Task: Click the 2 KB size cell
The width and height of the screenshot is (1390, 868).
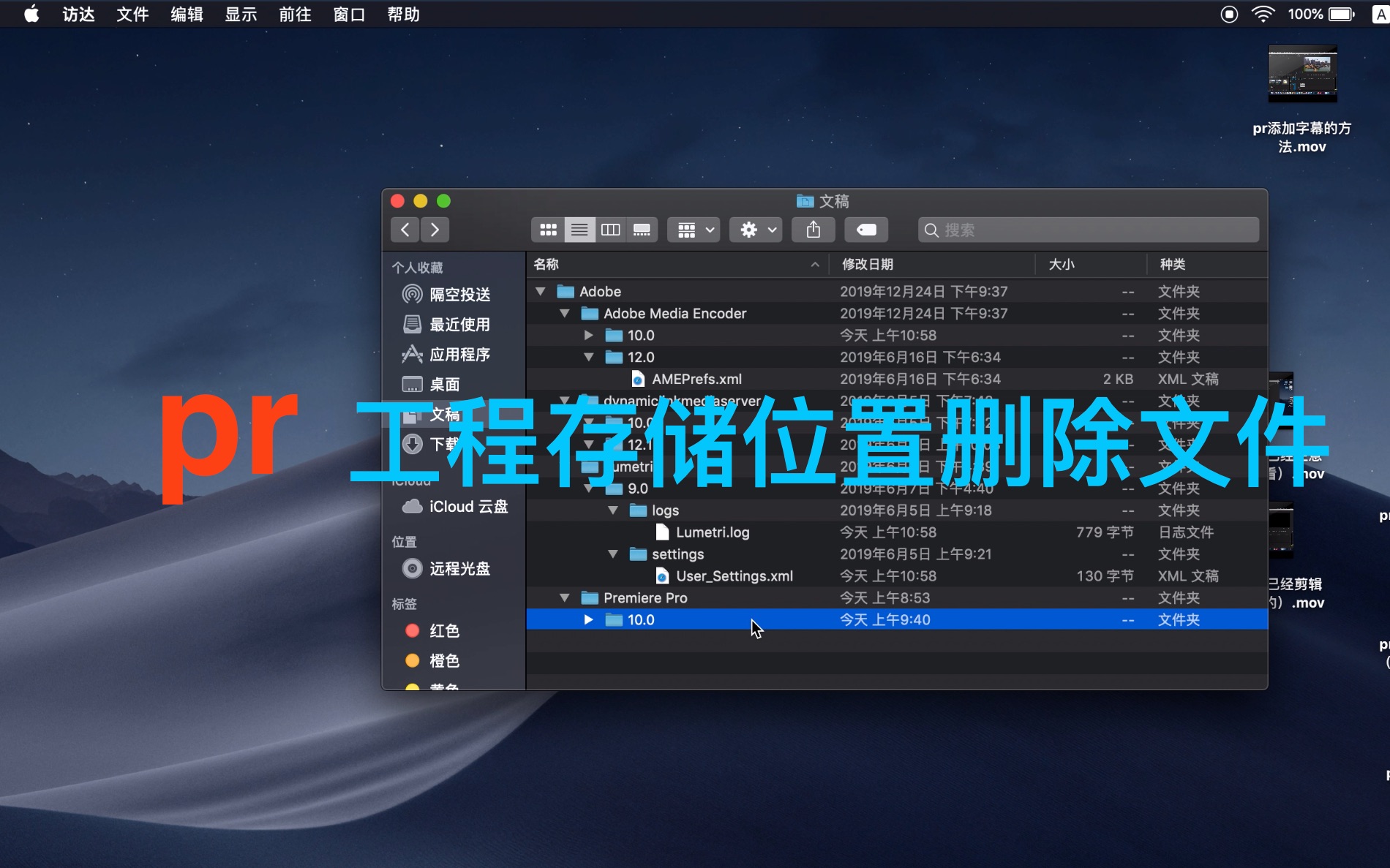Action: (x=1118, y=379)
